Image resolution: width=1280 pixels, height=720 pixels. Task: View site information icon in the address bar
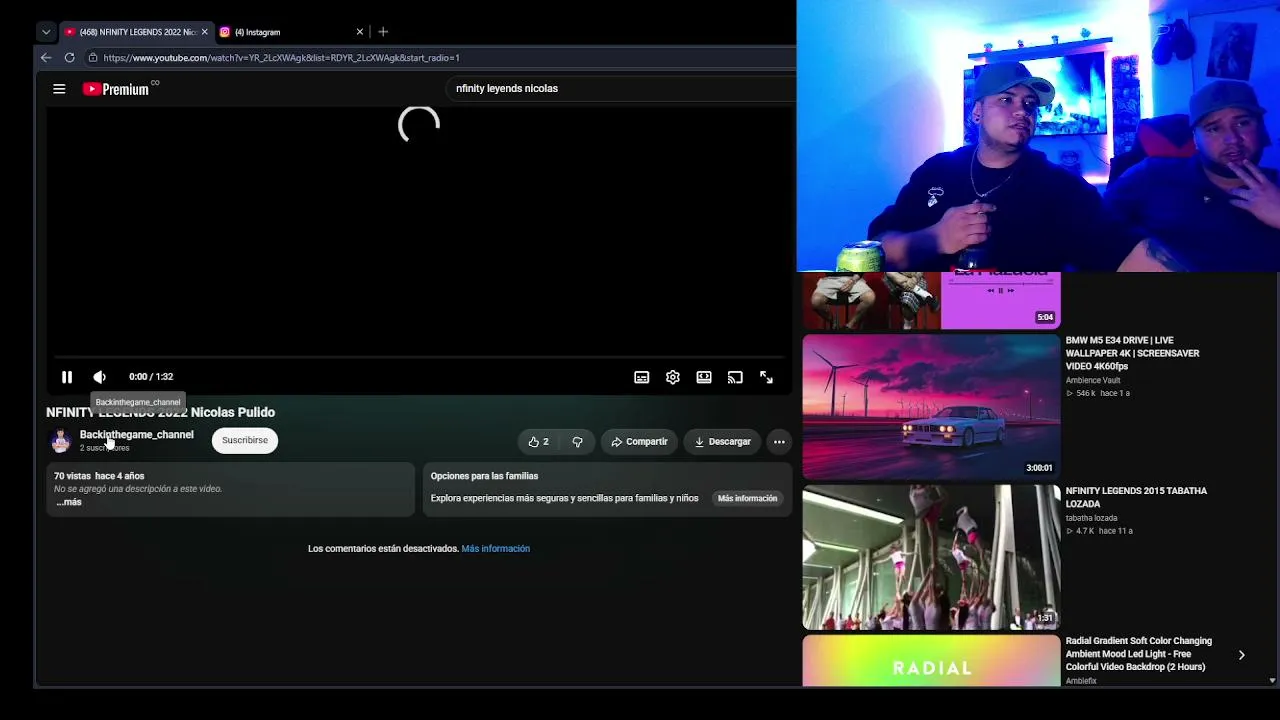(x=93, y=57)
